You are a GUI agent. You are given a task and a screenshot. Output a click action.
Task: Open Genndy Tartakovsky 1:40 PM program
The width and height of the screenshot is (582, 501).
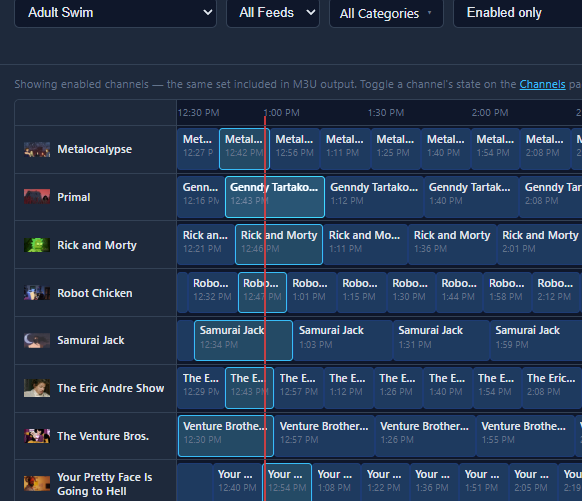(471, 197)
